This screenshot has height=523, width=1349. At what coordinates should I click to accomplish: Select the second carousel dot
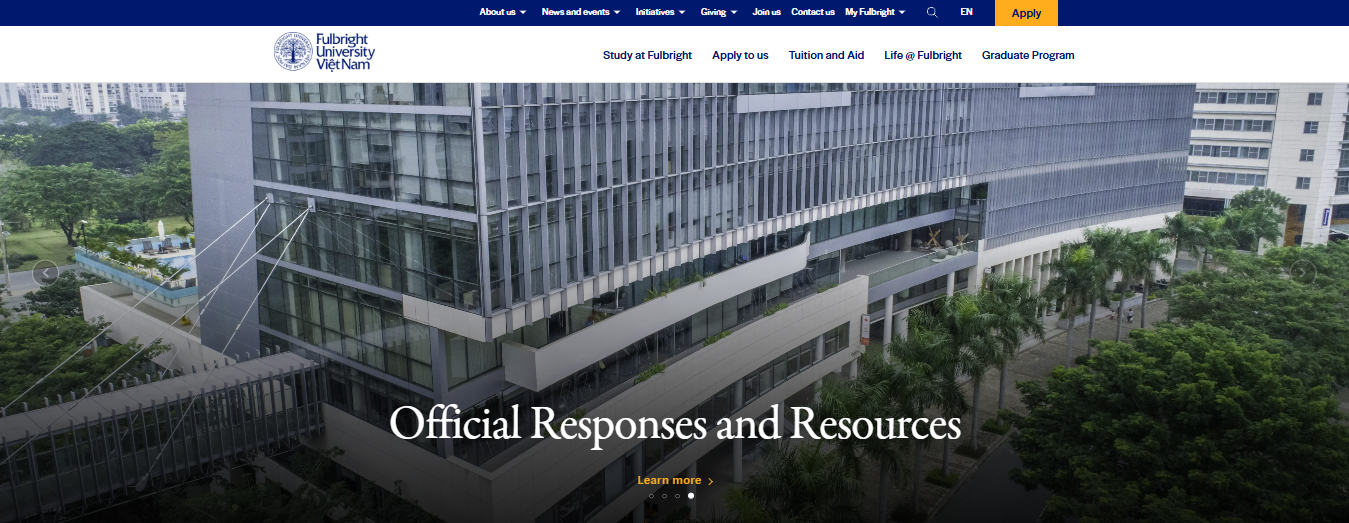pyautogui.click(x=664, y=496)
